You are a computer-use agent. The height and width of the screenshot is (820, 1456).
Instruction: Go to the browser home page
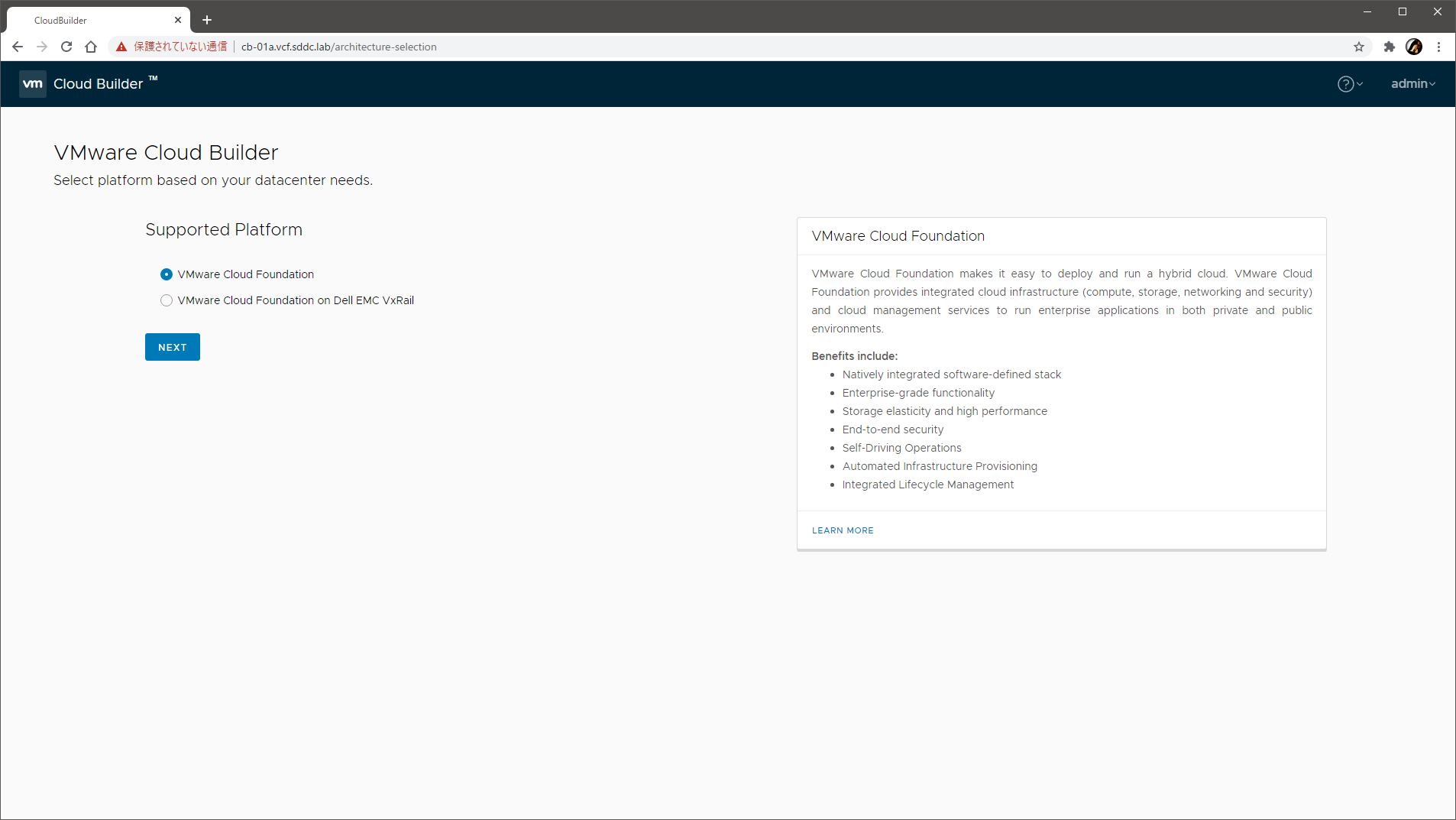click(x=91, y=47)
